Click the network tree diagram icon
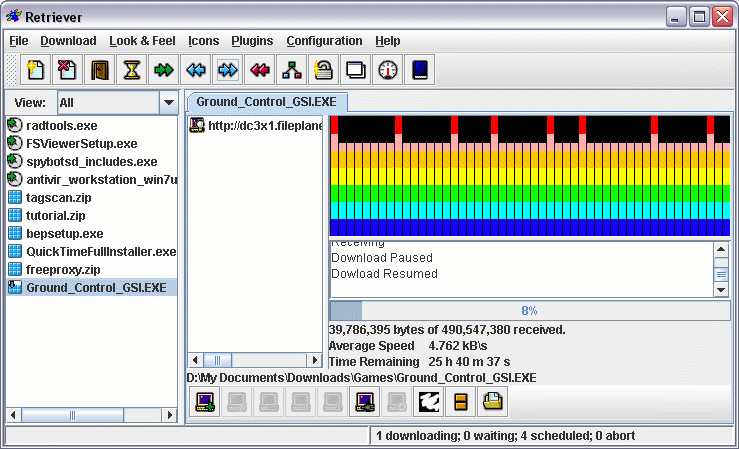This screenshot has height=449, width=739. [x=292, y=70]
